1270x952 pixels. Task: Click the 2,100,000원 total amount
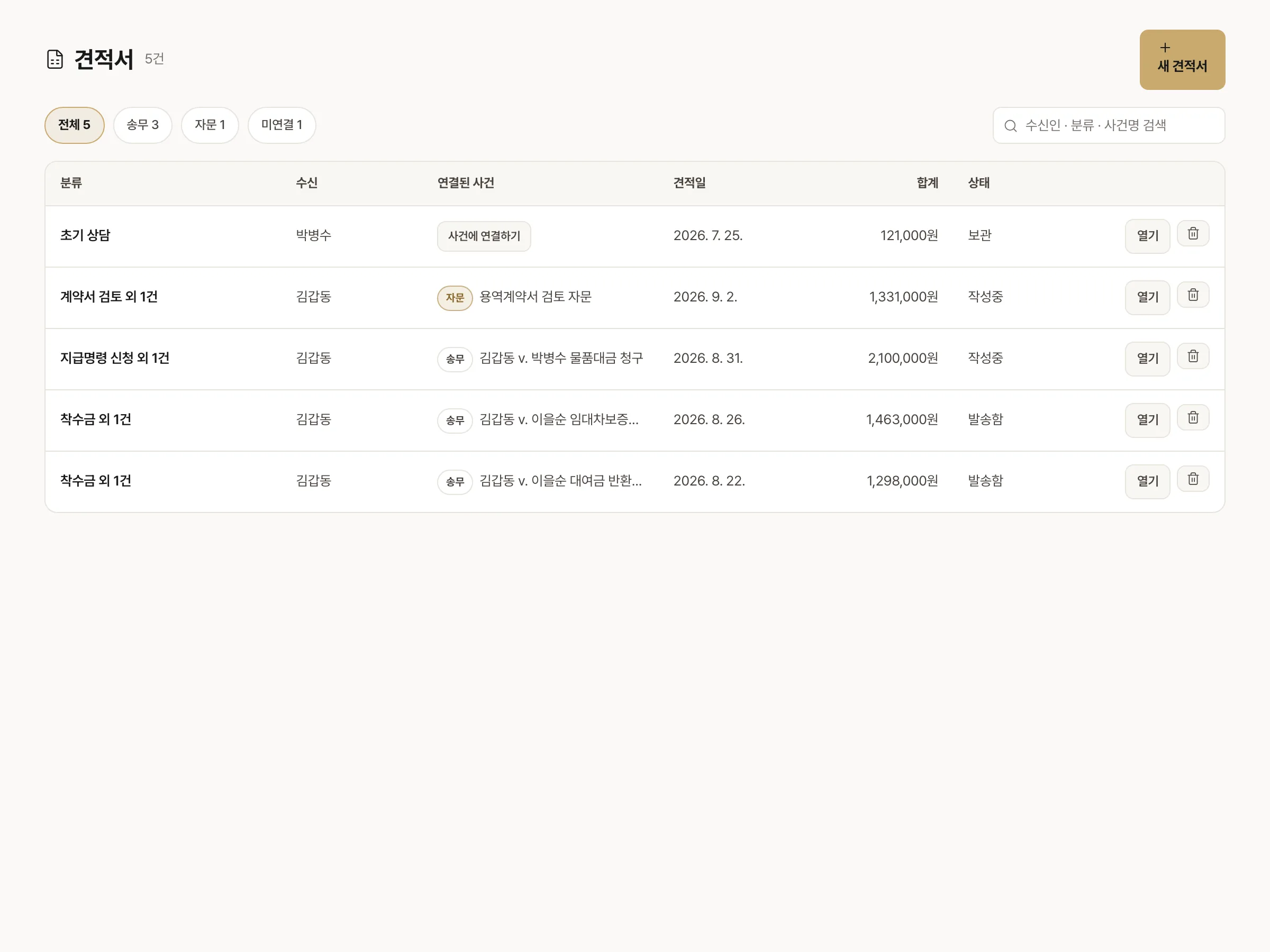click(903, 358)
